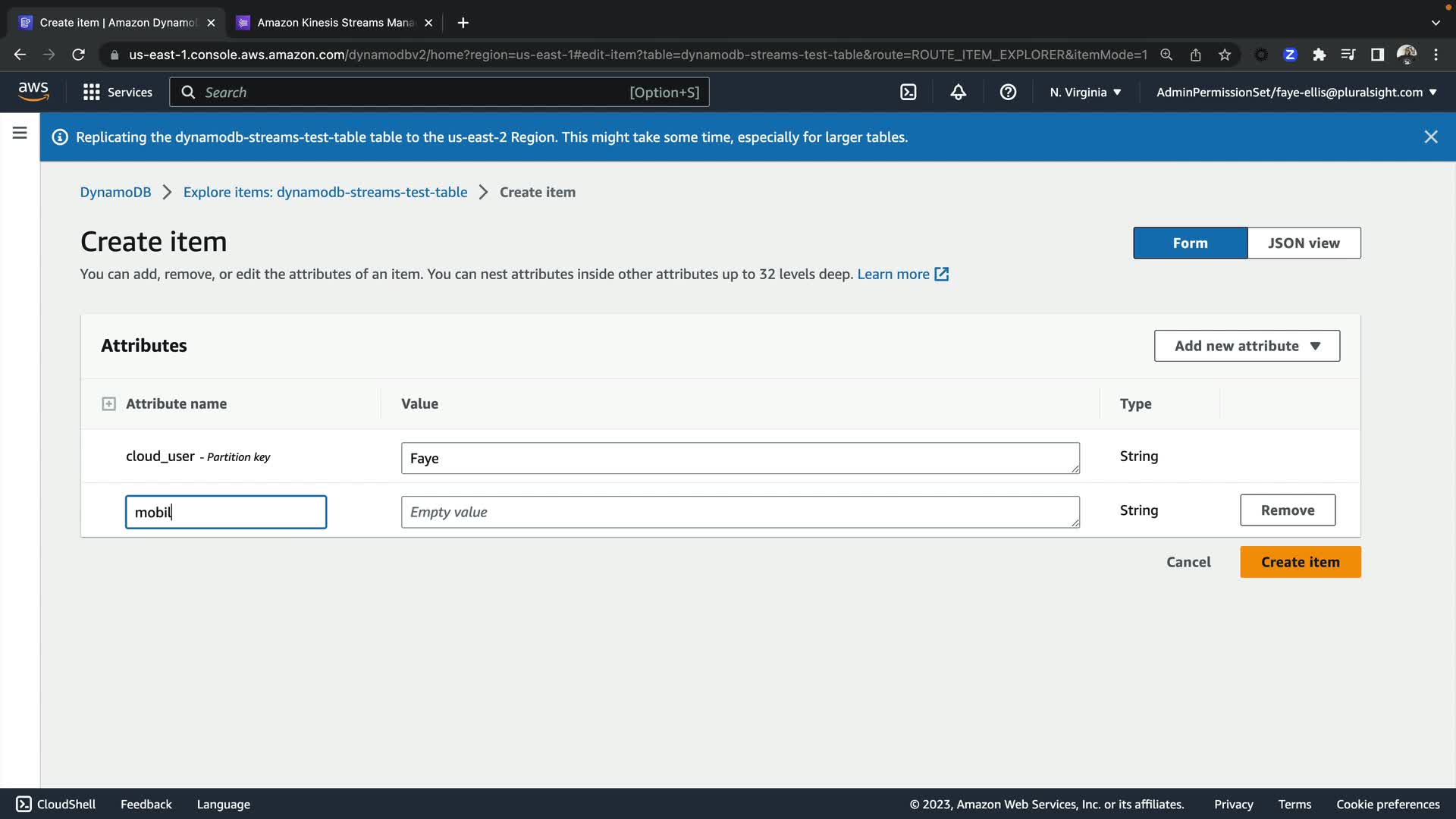
Task: Bookmark this page with star icon
Action: point(1225,55)
